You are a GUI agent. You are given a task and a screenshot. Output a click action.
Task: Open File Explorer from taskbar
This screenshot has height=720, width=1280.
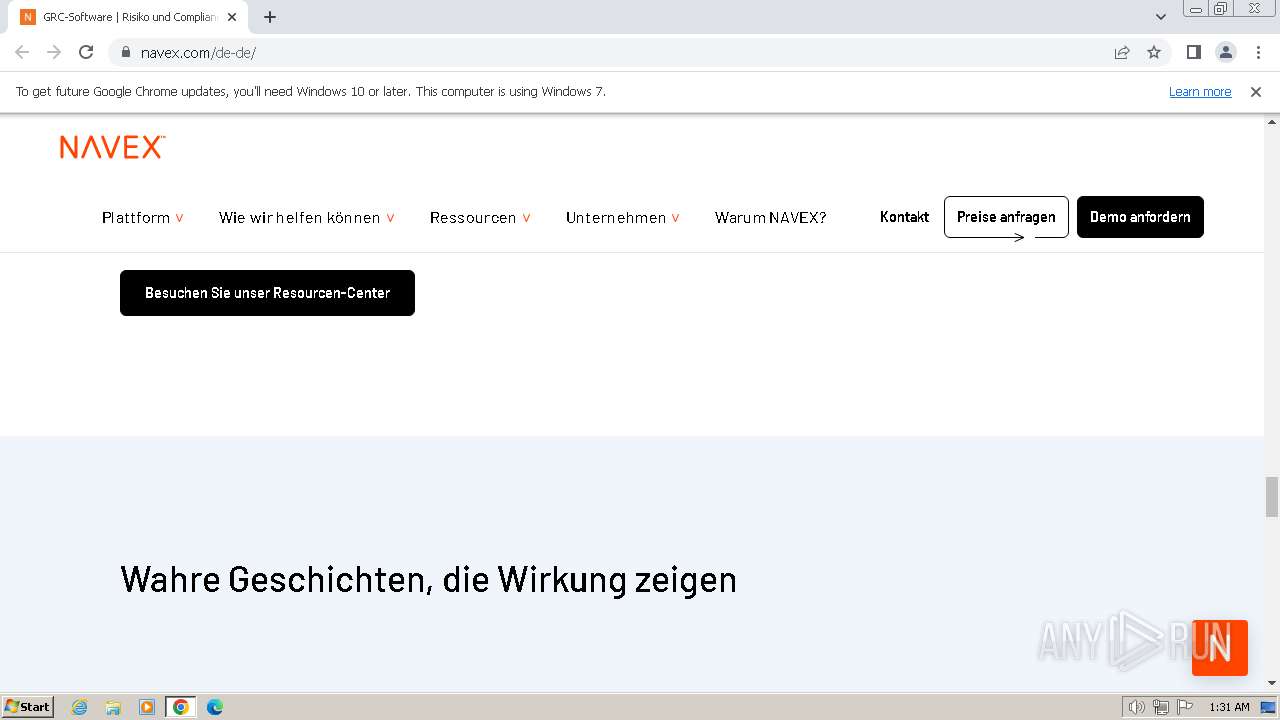point(113,707)
